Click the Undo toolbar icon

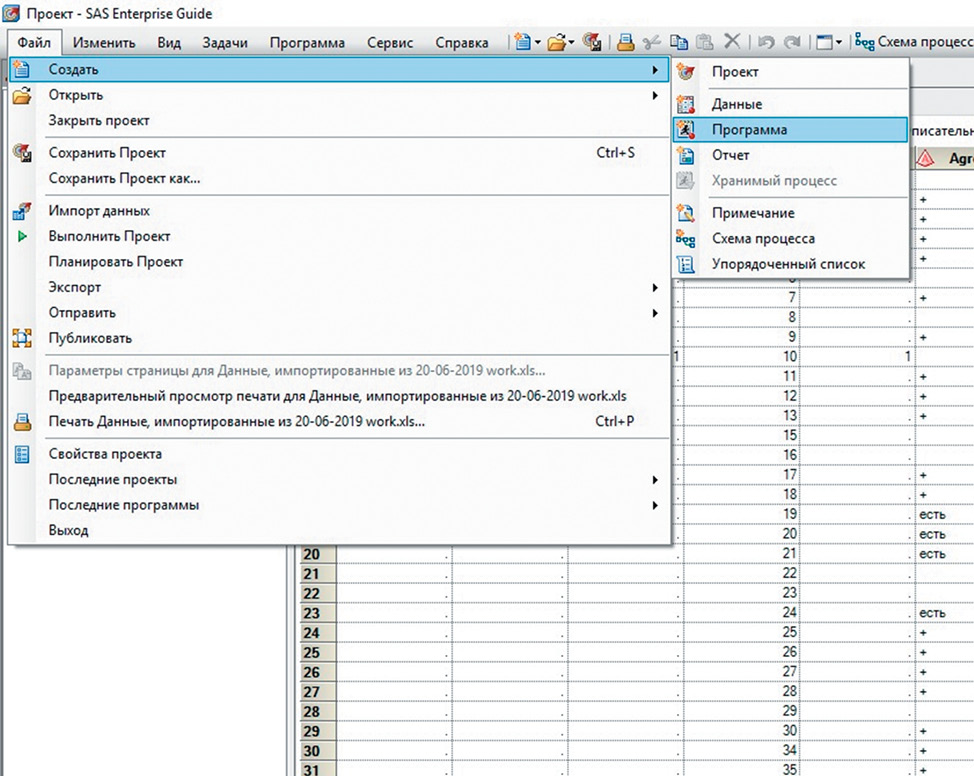(766, 42)
